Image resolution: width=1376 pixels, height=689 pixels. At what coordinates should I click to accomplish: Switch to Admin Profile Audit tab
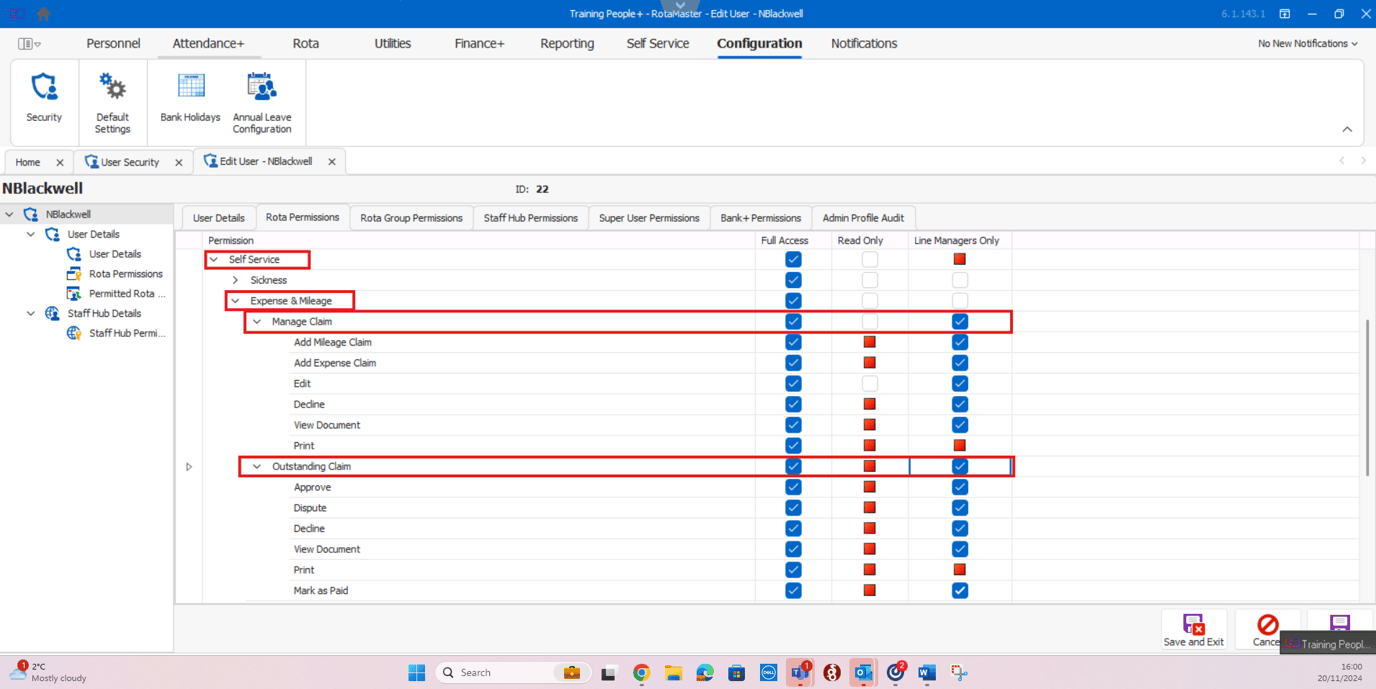tap(863, 218)
